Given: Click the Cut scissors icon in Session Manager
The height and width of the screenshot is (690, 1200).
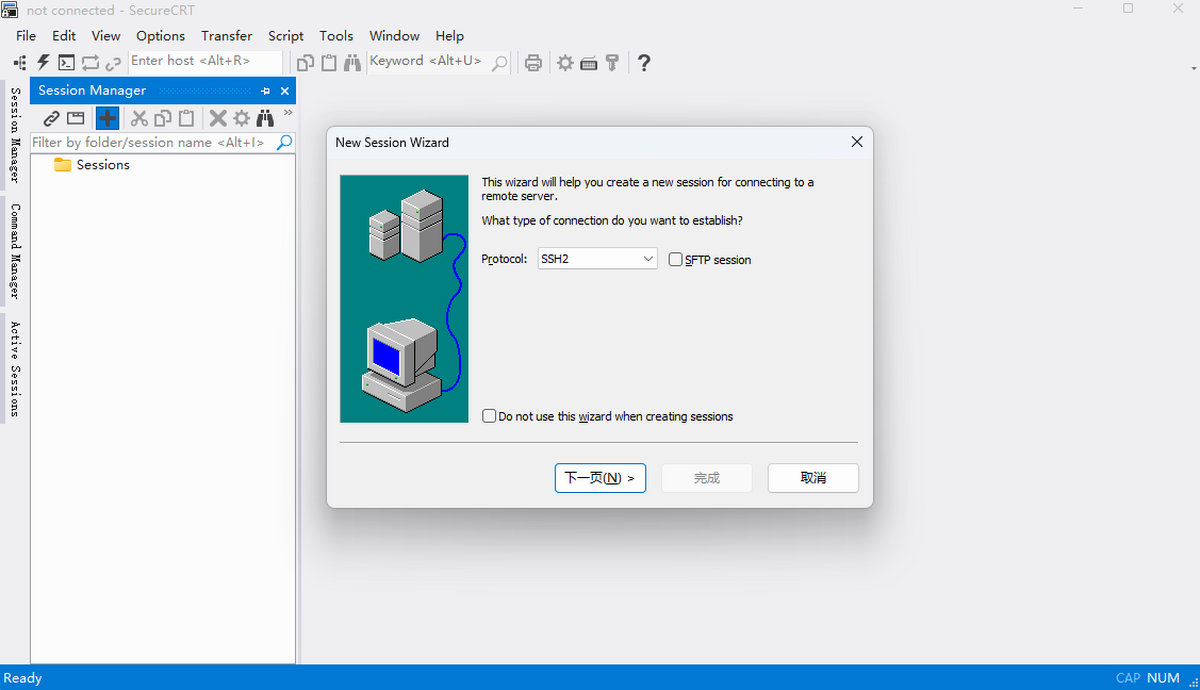Looking at the screenshot, I should click(139, 118).
